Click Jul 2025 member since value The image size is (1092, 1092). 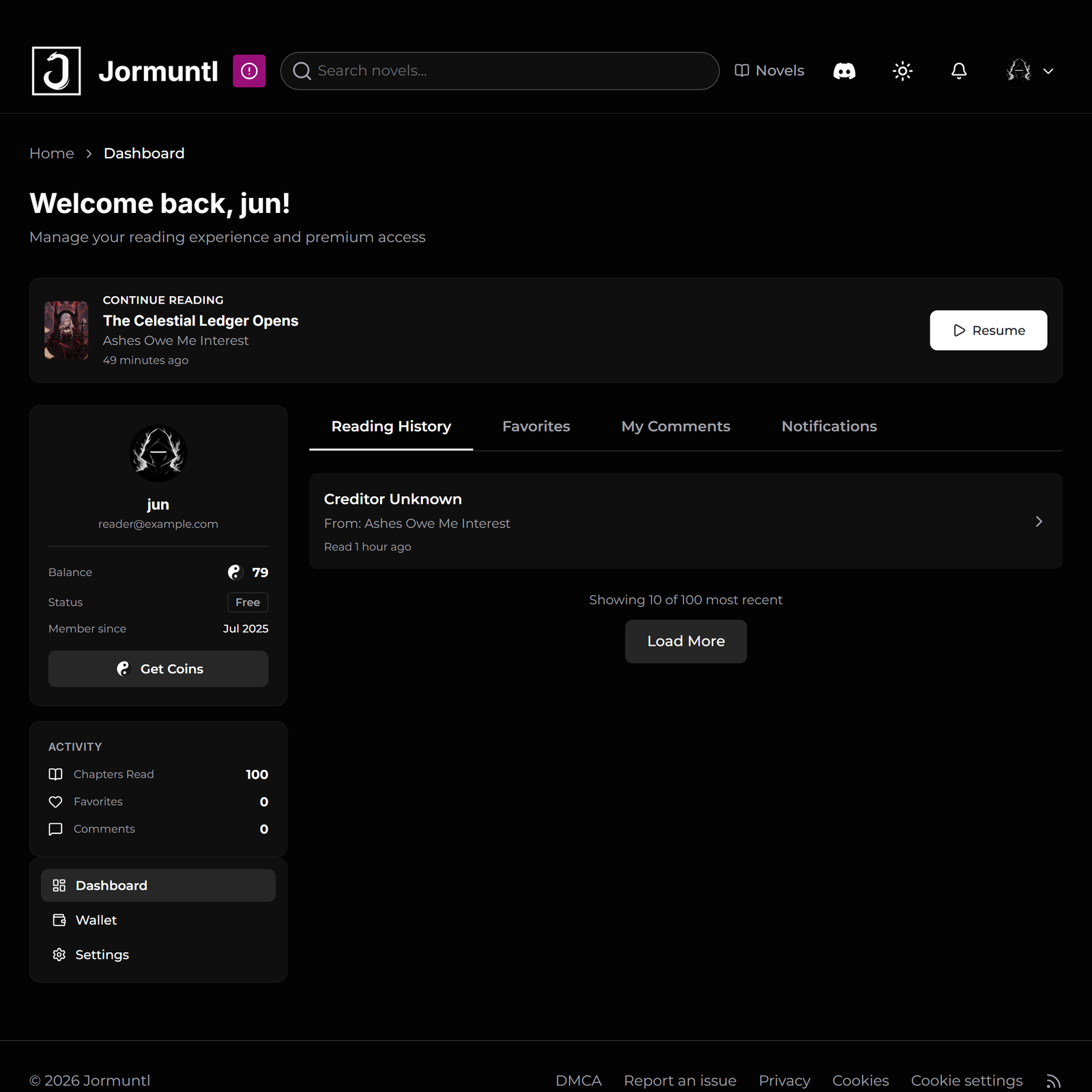(x=246, y=629)
